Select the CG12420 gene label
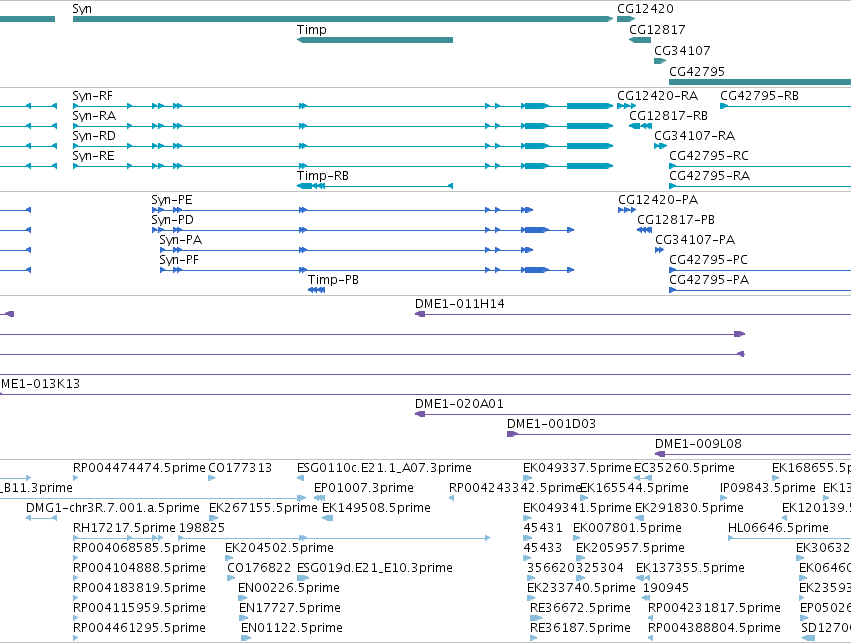Image resolution: width=851 pixels, height=643 pixels. point(645,9)
